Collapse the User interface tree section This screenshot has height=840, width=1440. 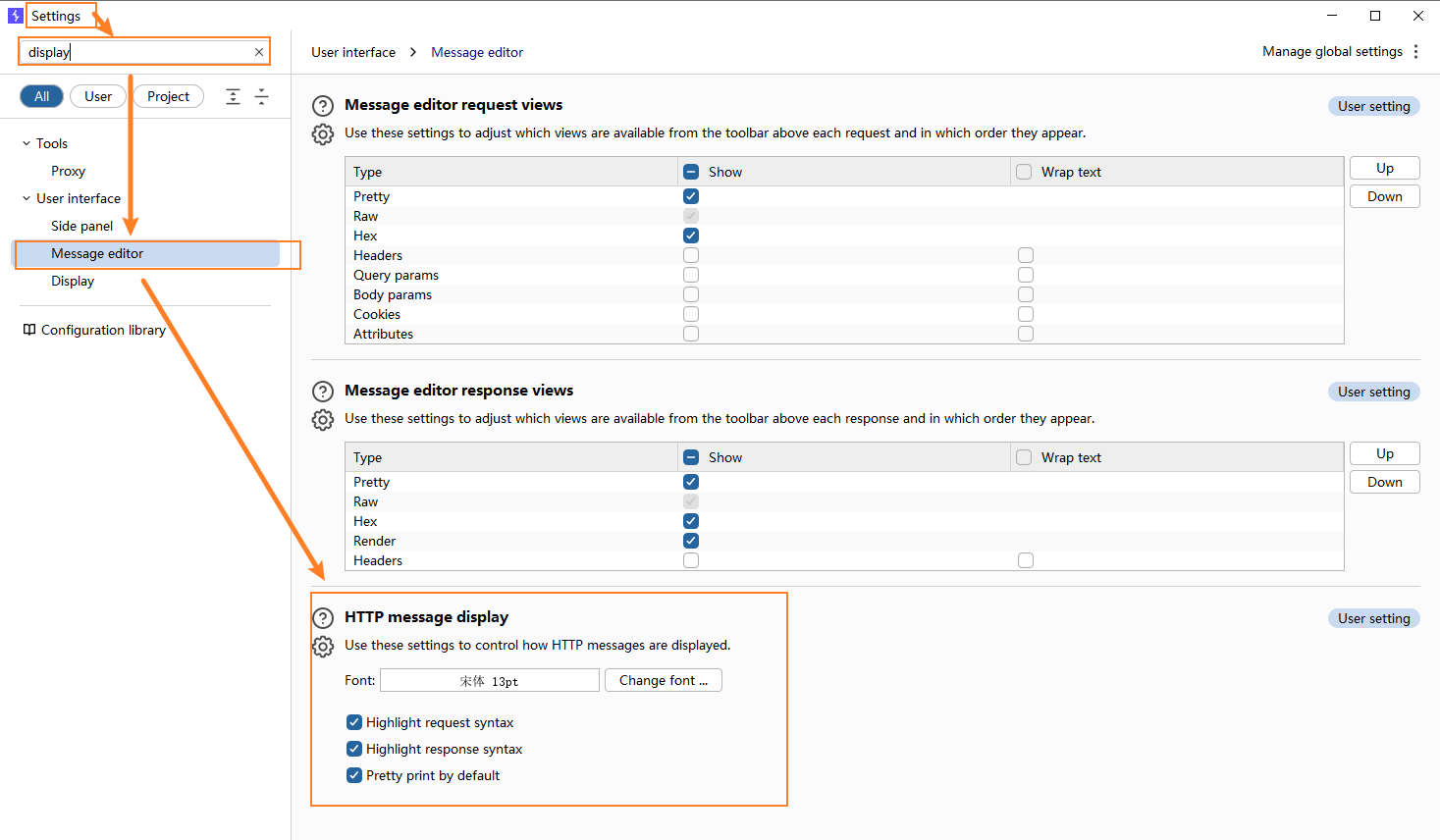point(27,198)
